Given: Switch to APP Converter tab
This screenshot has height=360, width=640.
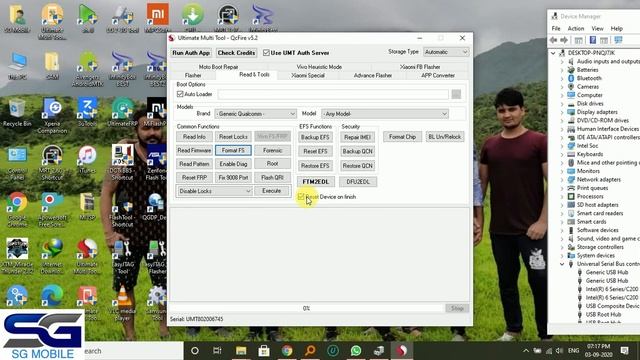Looking at the screenshot, I should pos(438,76).
